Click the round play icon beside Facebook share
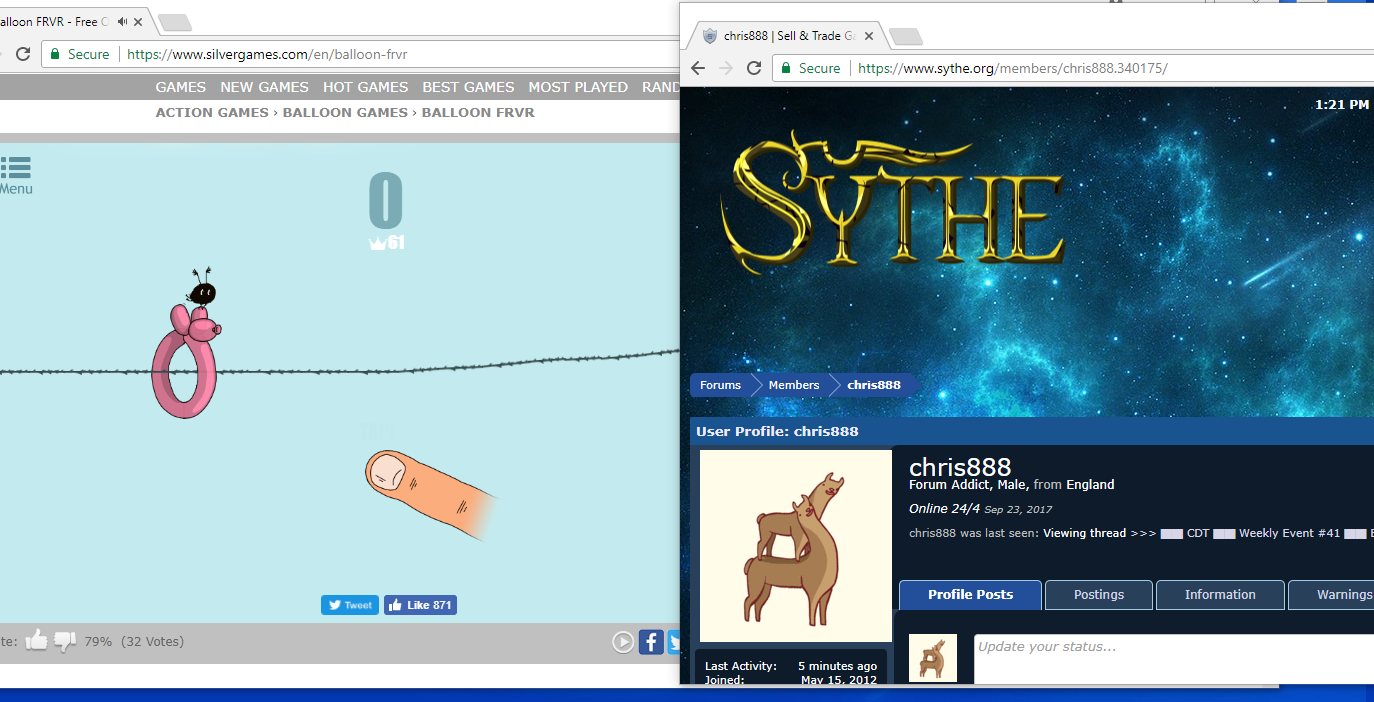 [x=623, y=642]
